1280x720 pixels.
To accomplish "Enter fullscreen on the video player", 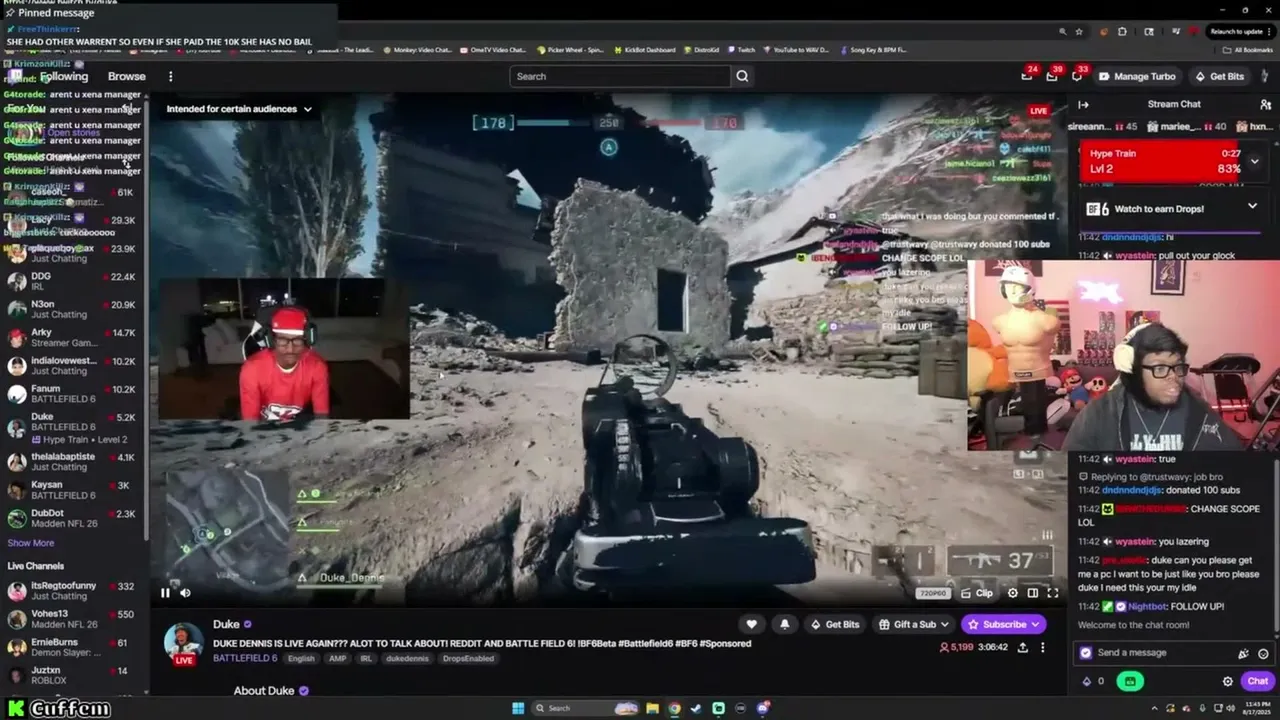I will [1053, 593].
